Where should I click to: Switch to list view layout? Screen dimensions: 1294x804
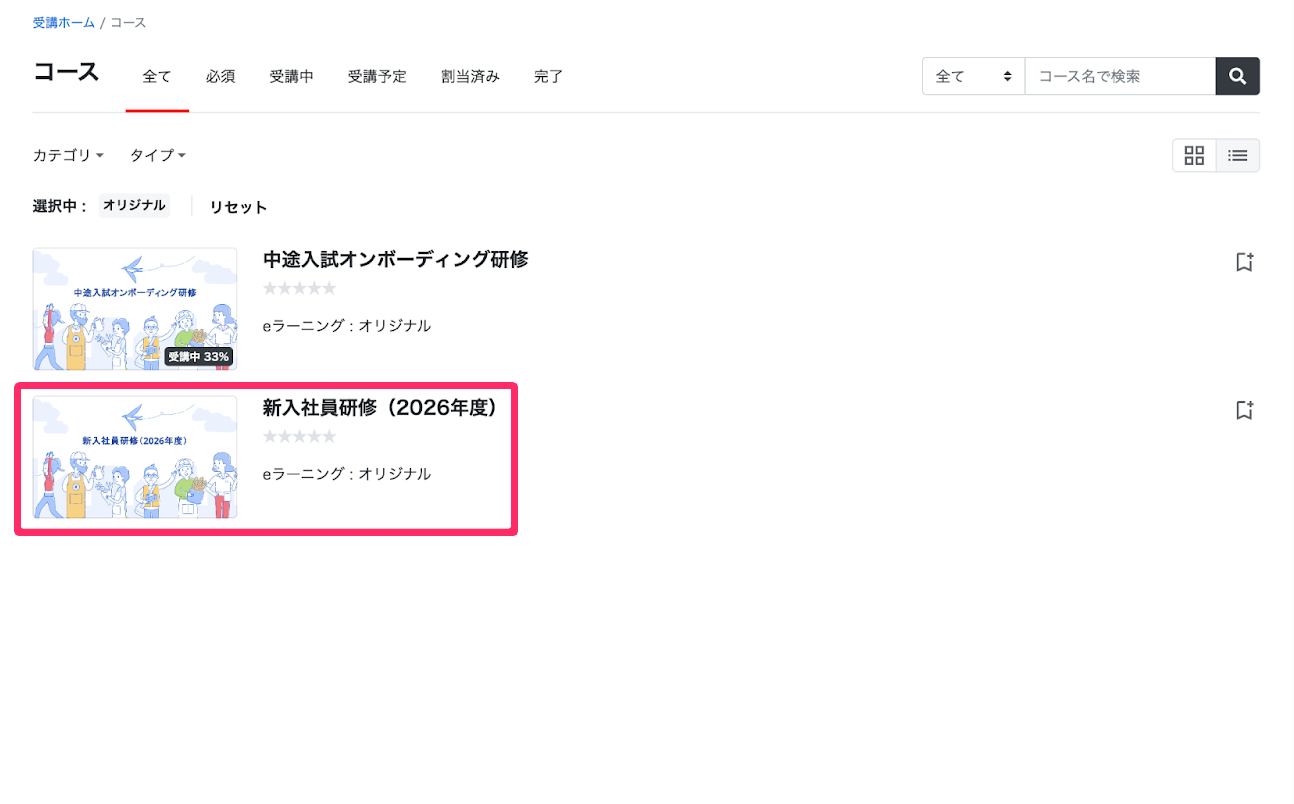[x=1238, y=155]
